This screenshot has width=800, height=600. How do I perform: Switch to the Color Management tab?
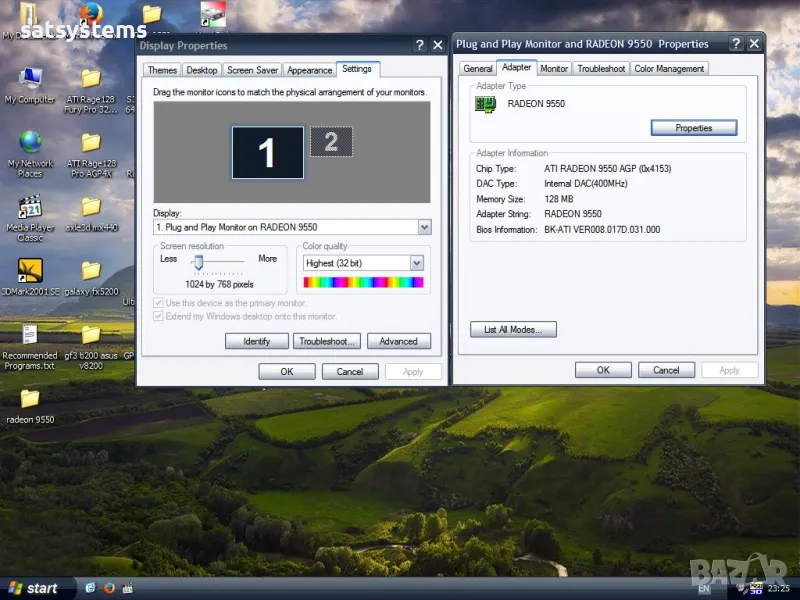click(669, 69)
